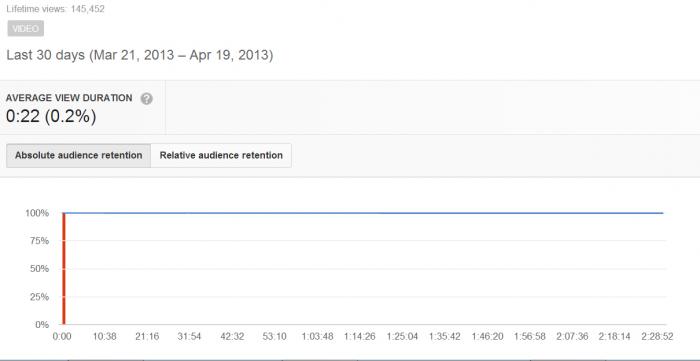Click the 1:14:26 time axis label

[360, 336]
